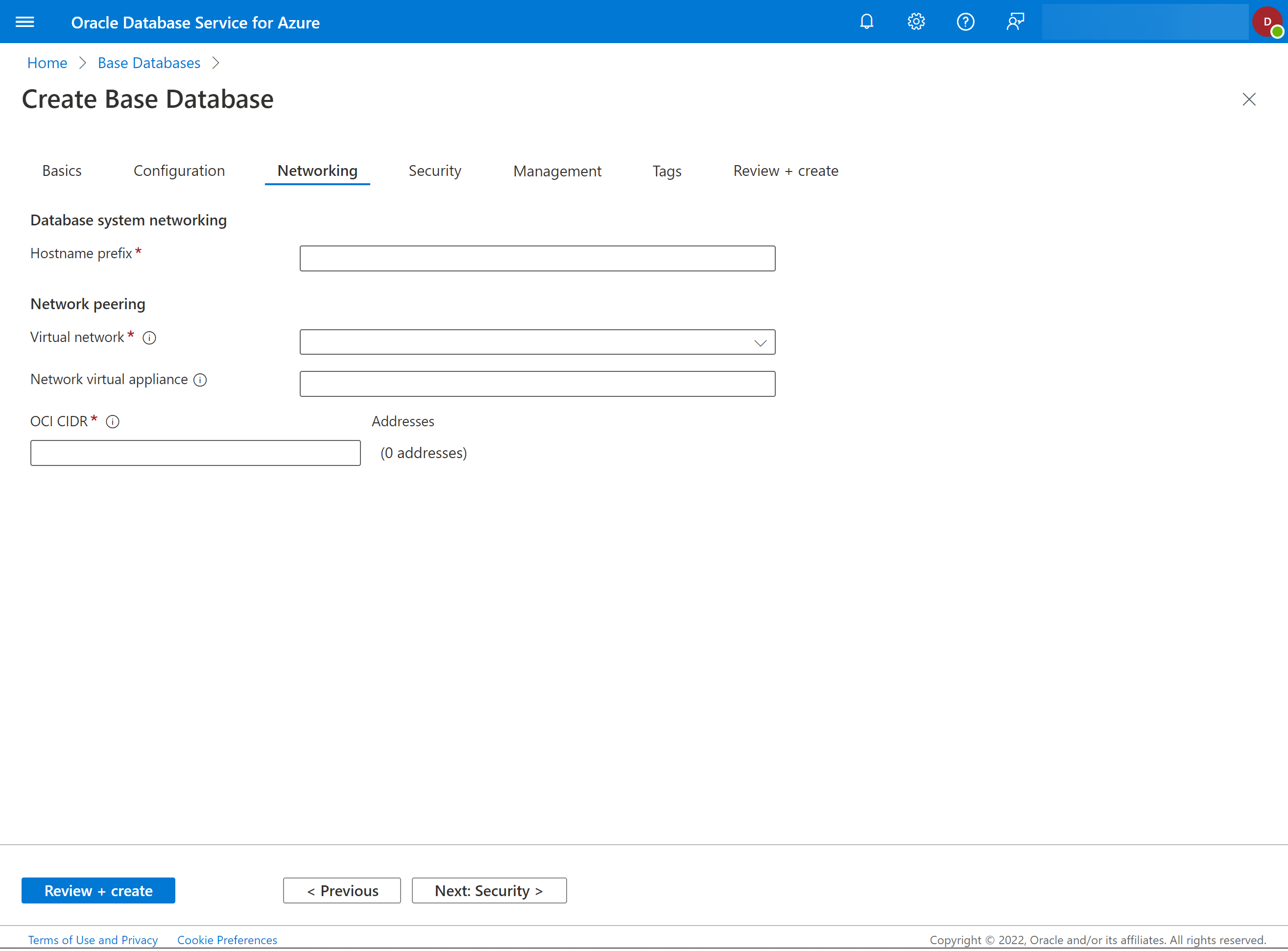Click the Base Databases breadcrumb link
This screenshot has width=1288, height=951.
pos(148,62)
